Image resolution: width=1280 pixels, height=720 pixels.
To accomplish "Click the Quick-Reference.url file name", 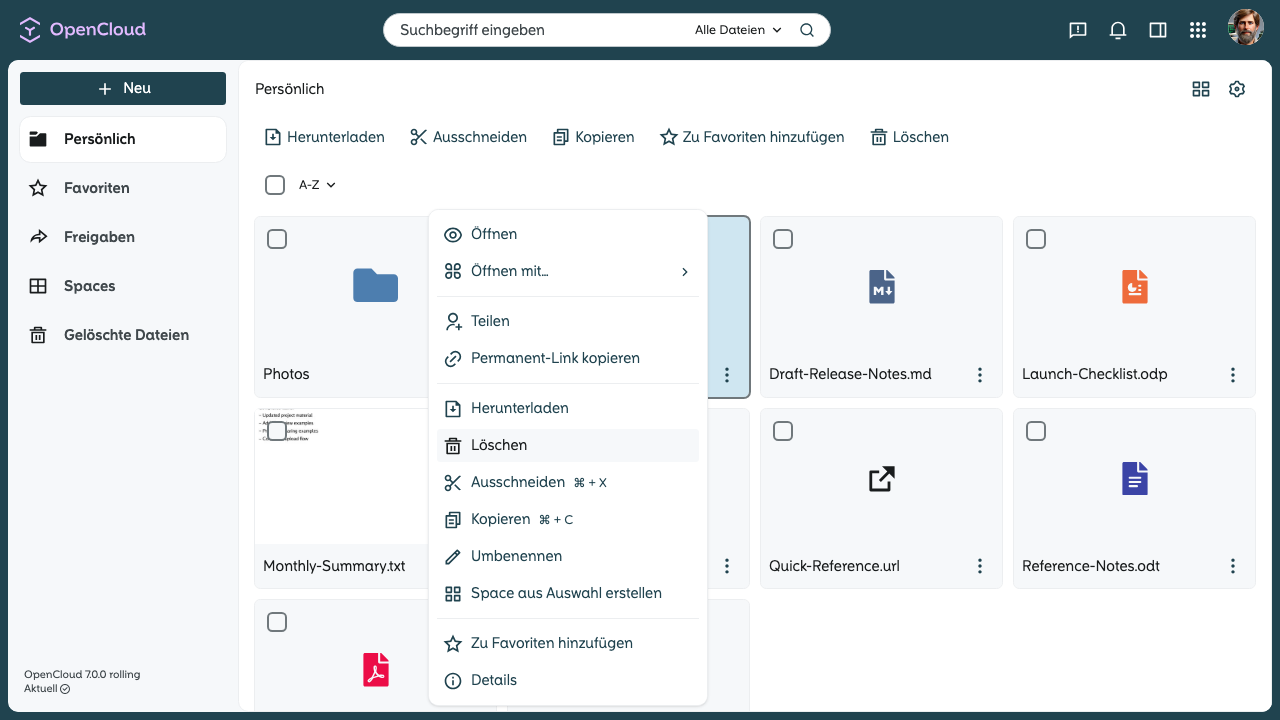I will point(834,566).
